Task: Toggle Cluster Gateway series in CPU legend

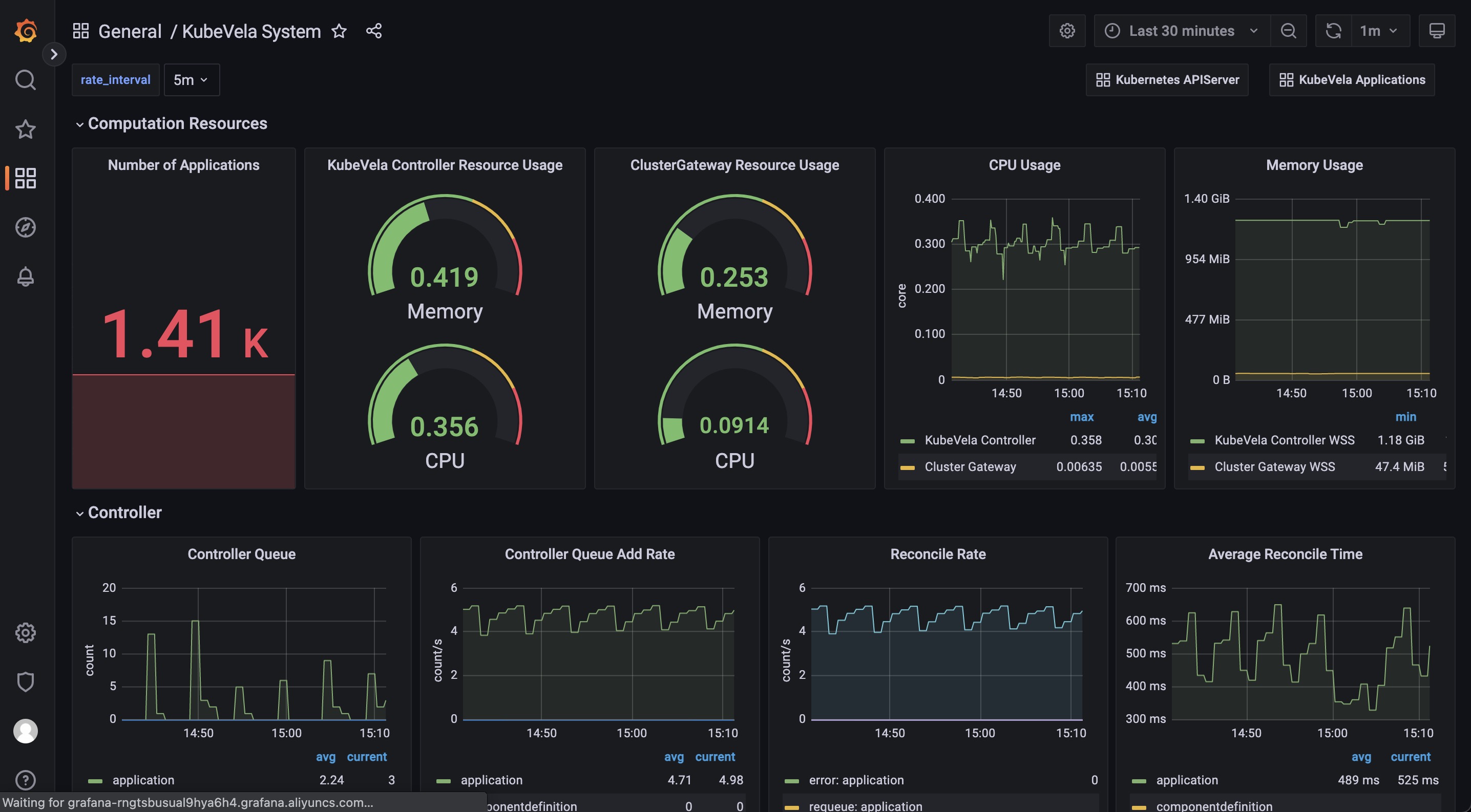Action: point(970,467)
